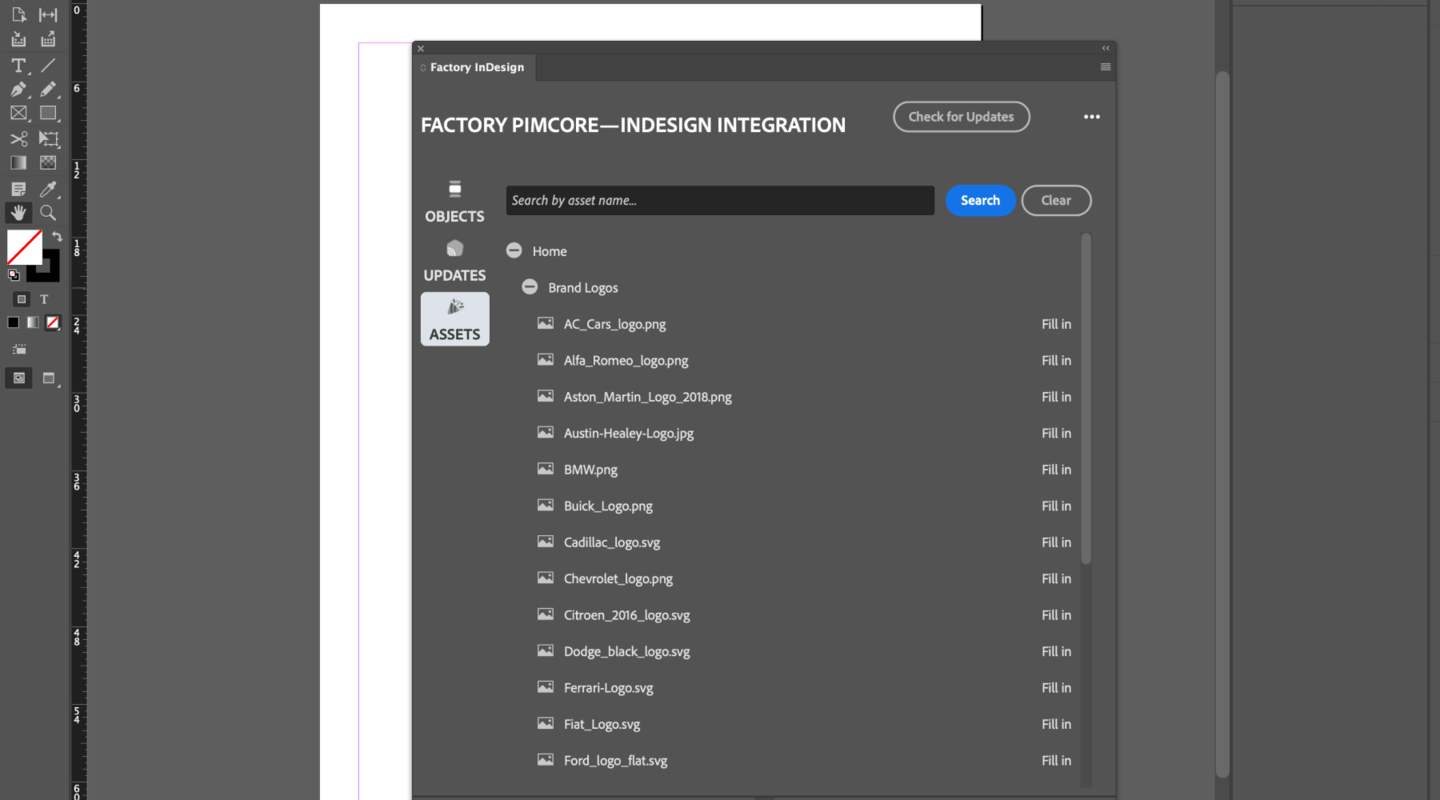Select Dodge_black_logo.svg file
The image size is (1440, 800).
point(627,652)
